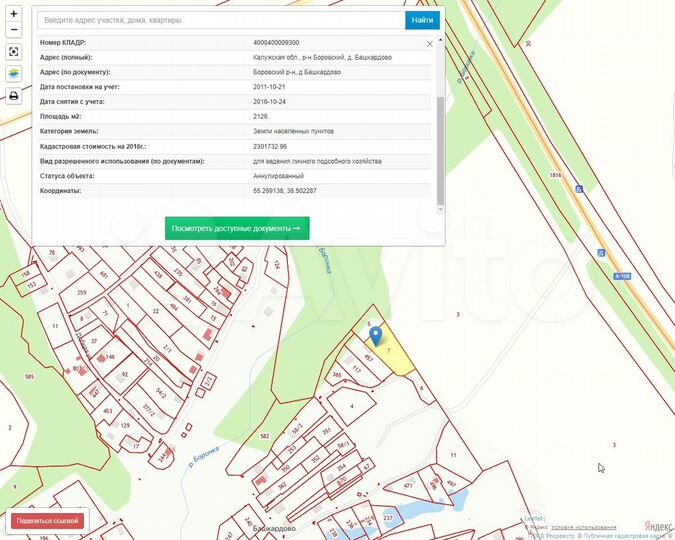Click the upper bus stop icon on highway
675x540 pixels.
click(579, 189)
